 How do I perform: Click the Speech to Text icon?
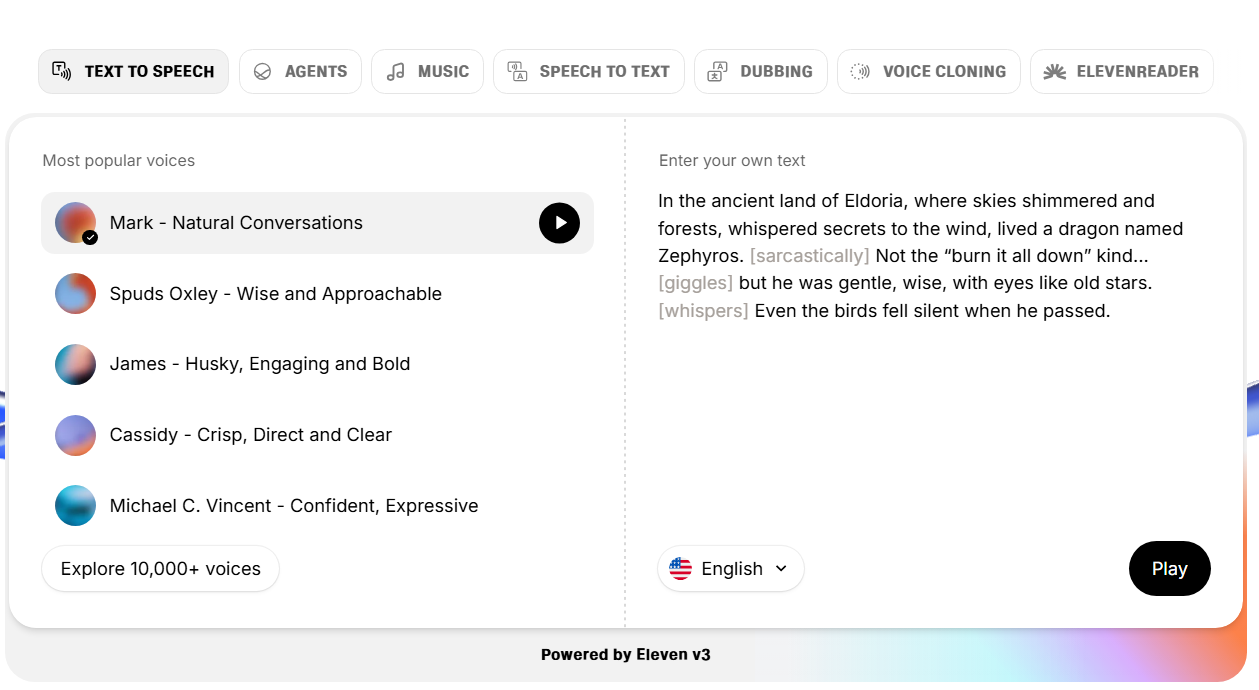click(517, 72)
